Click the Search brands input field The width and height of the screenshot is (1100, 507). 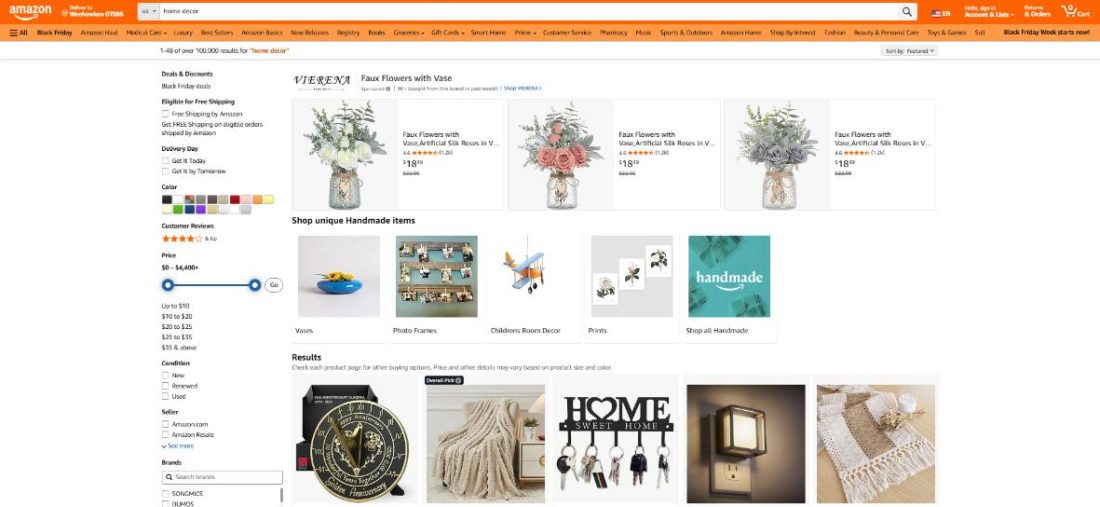[x=222, y=477]
